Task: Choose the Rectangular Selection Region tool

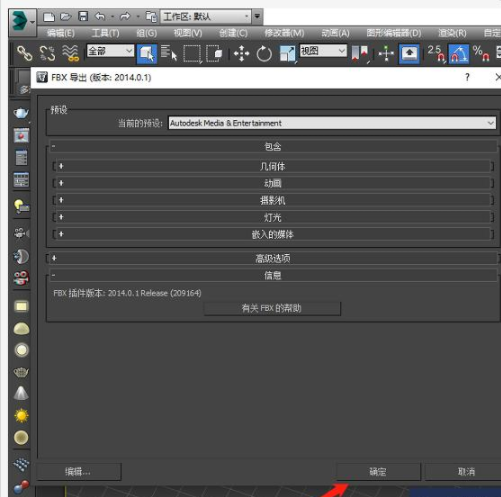Action: pos(192,54)
